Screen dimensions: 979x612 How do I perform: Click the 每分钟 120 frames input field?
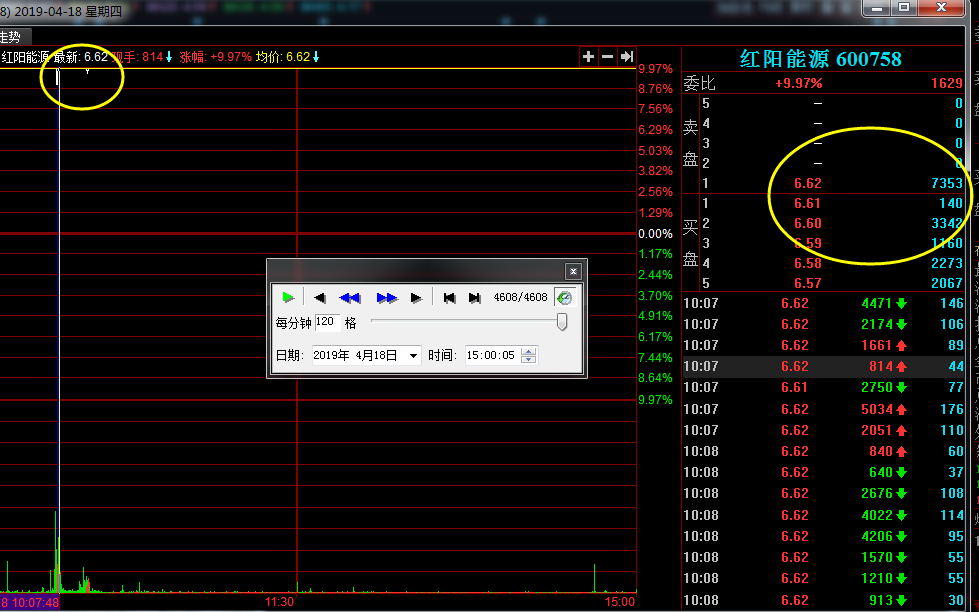(x=327, y=322)
